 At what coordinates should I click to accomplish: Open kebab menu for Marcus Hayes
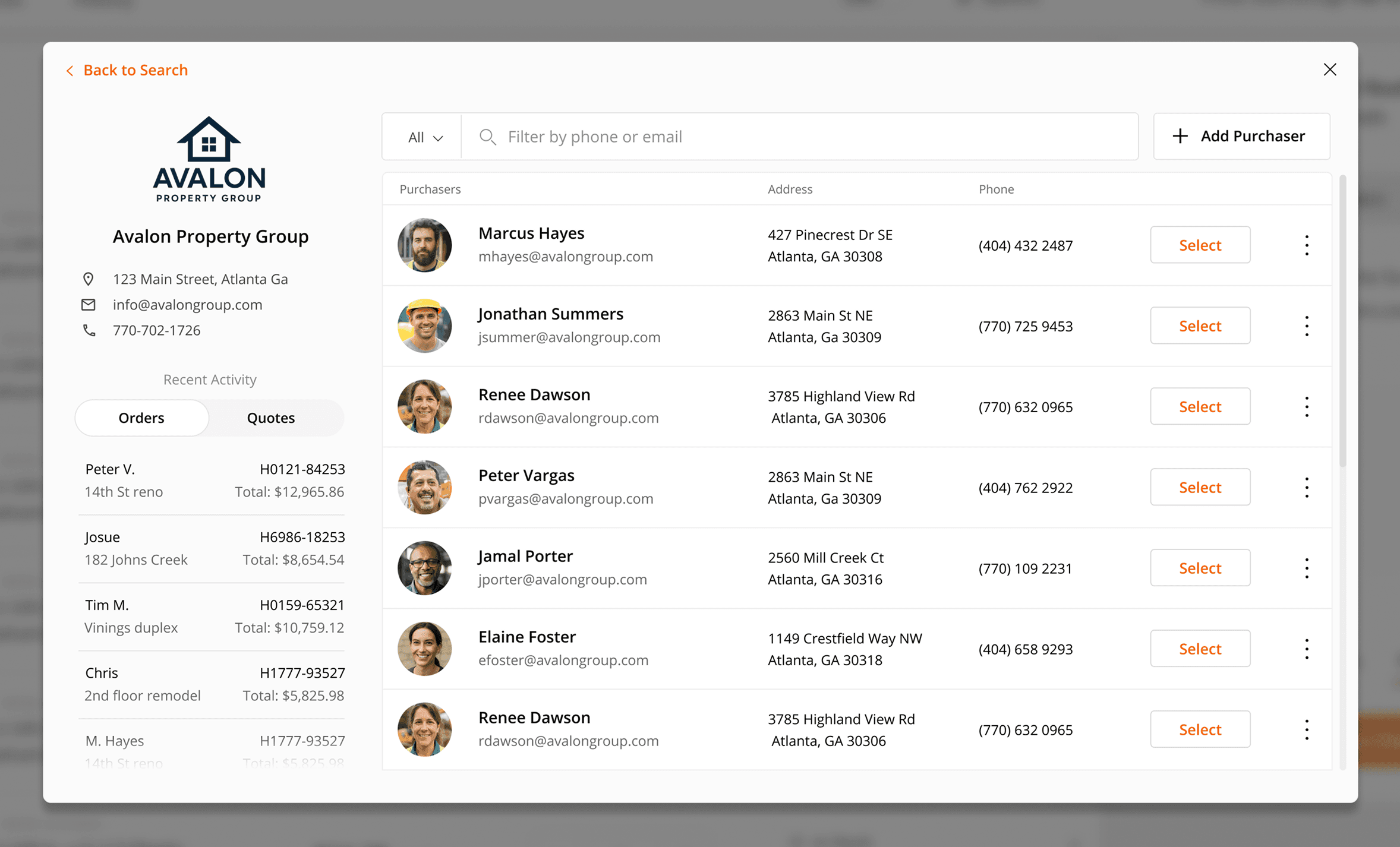click(x=1306, y=245)
